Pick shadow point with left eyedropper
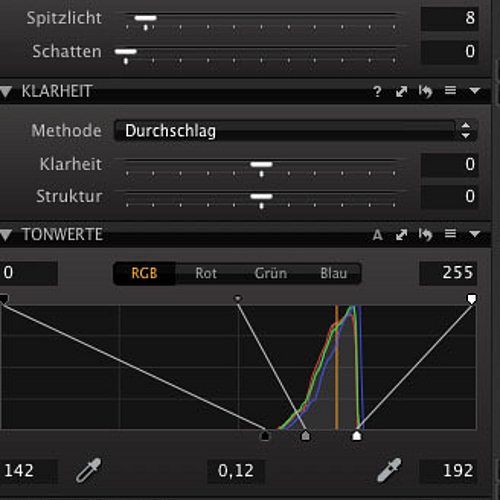The image size is (500, 500). [88, 470]
